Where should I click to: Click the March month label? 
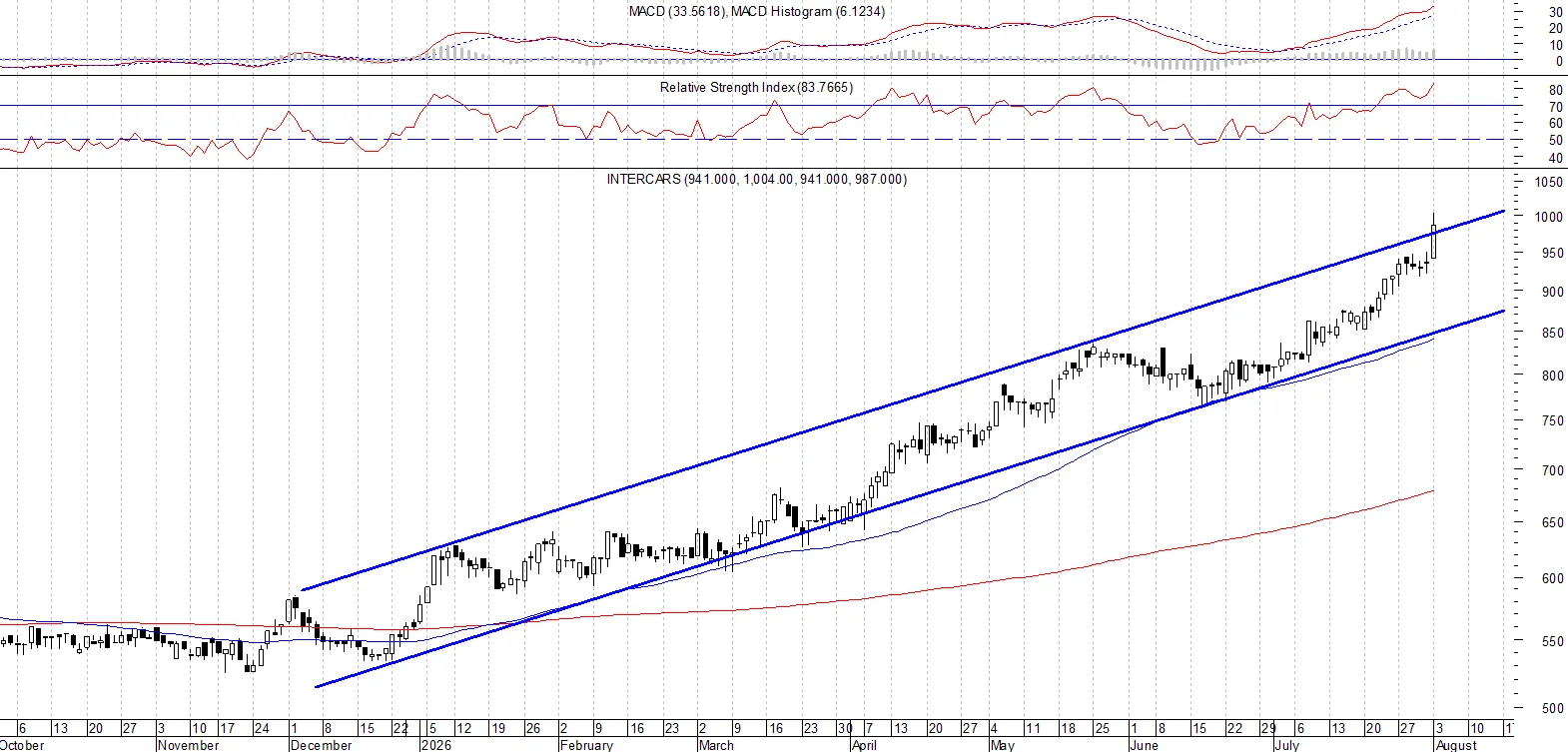click(x=716, y=745)
